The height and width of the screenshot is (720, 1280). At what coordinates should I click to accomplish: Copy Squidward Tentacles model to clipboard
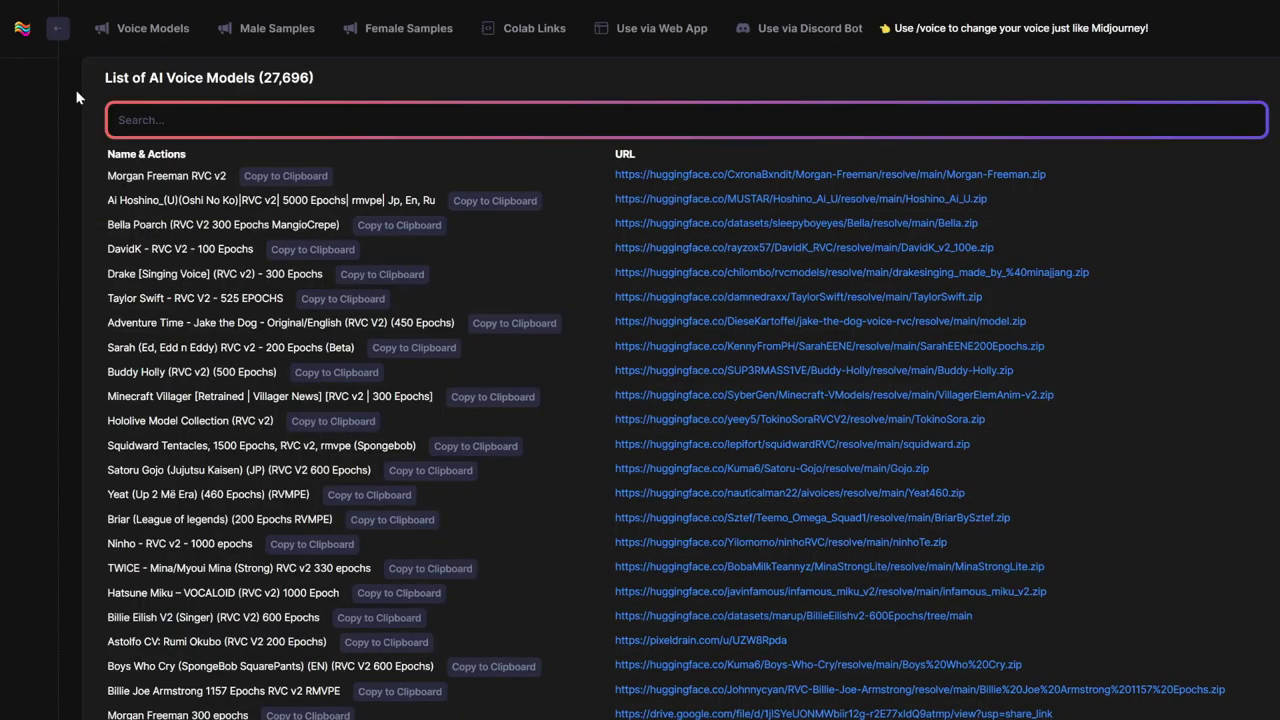(x=476, y=446)
